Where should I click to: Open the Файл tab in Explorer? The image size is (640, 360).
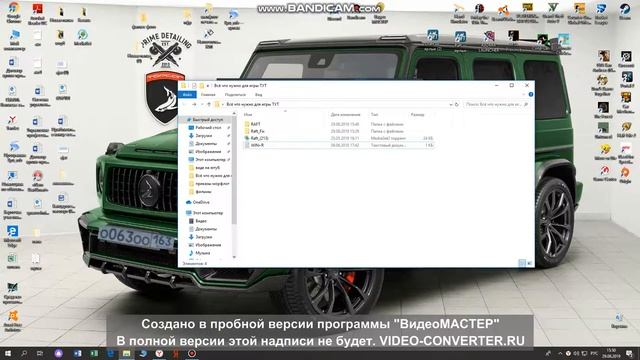point(187,95)
